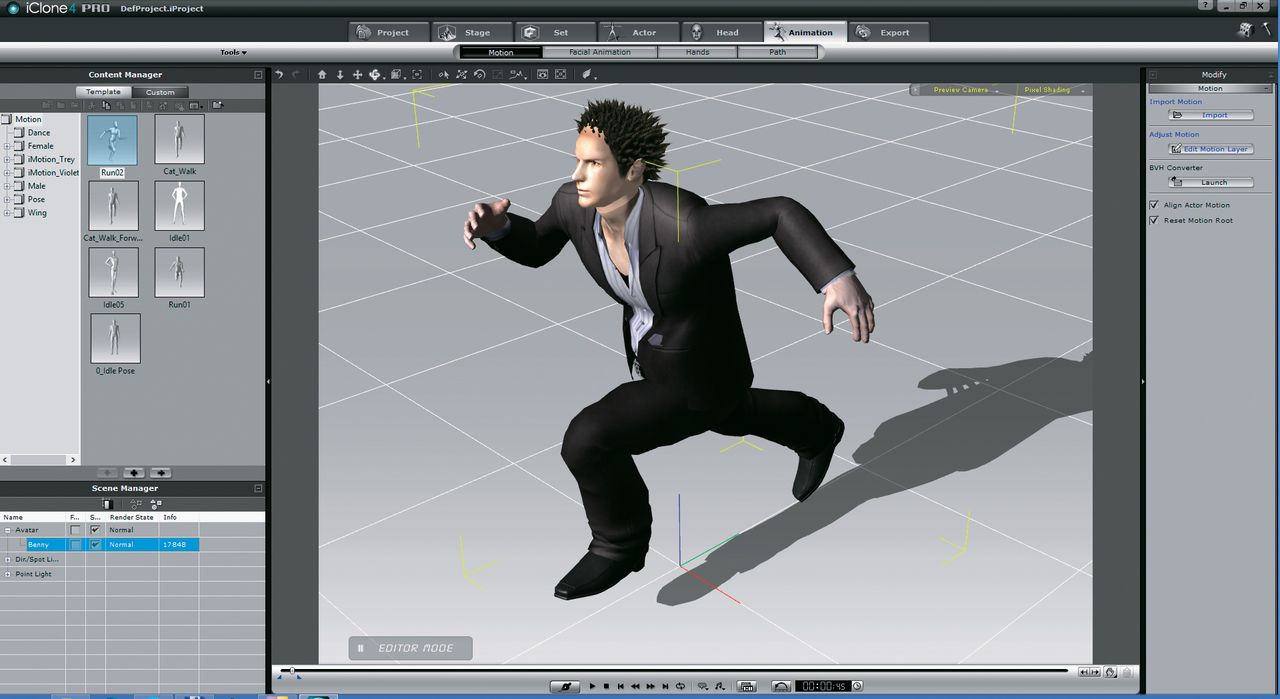1280x699 pixels.
Task: Select the camera rotate tool
Action: point(376,74)
